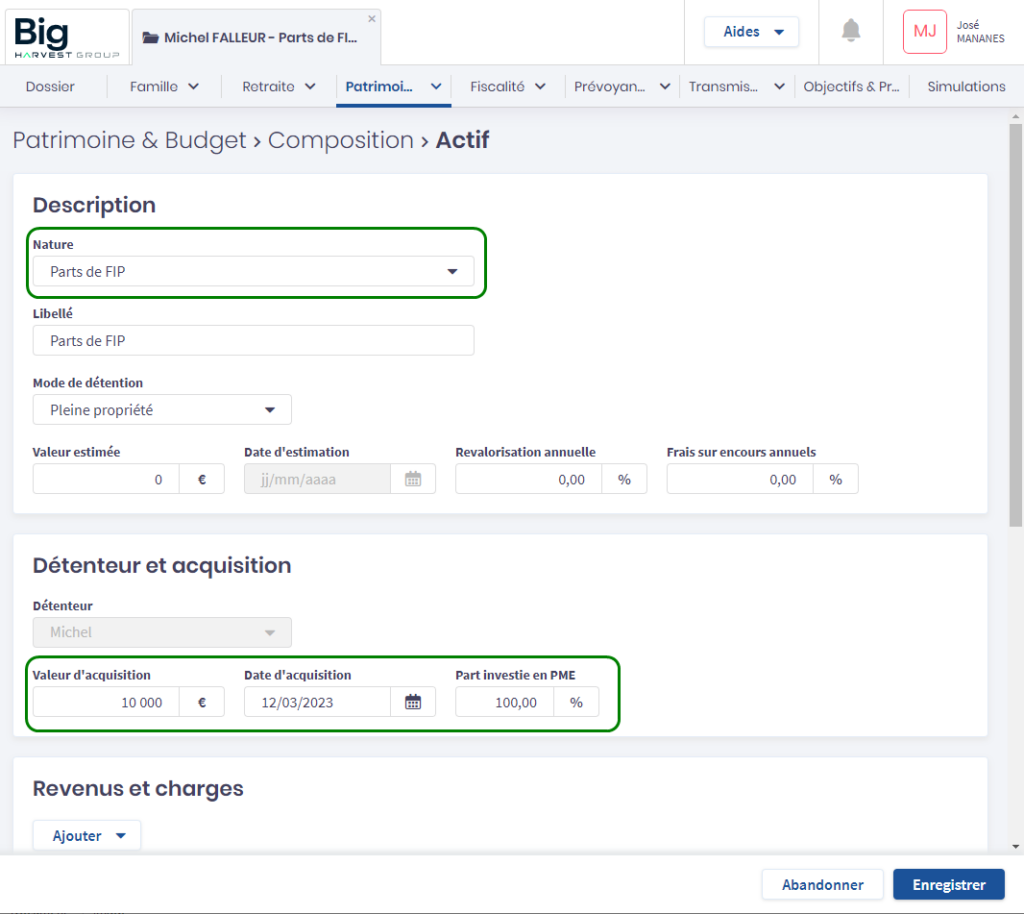This screenshot has width=1024, height=914.
Task: Click the folder icon in Michel FALLEUR tab
Action: pyautogui.click(x=151, y=38)
